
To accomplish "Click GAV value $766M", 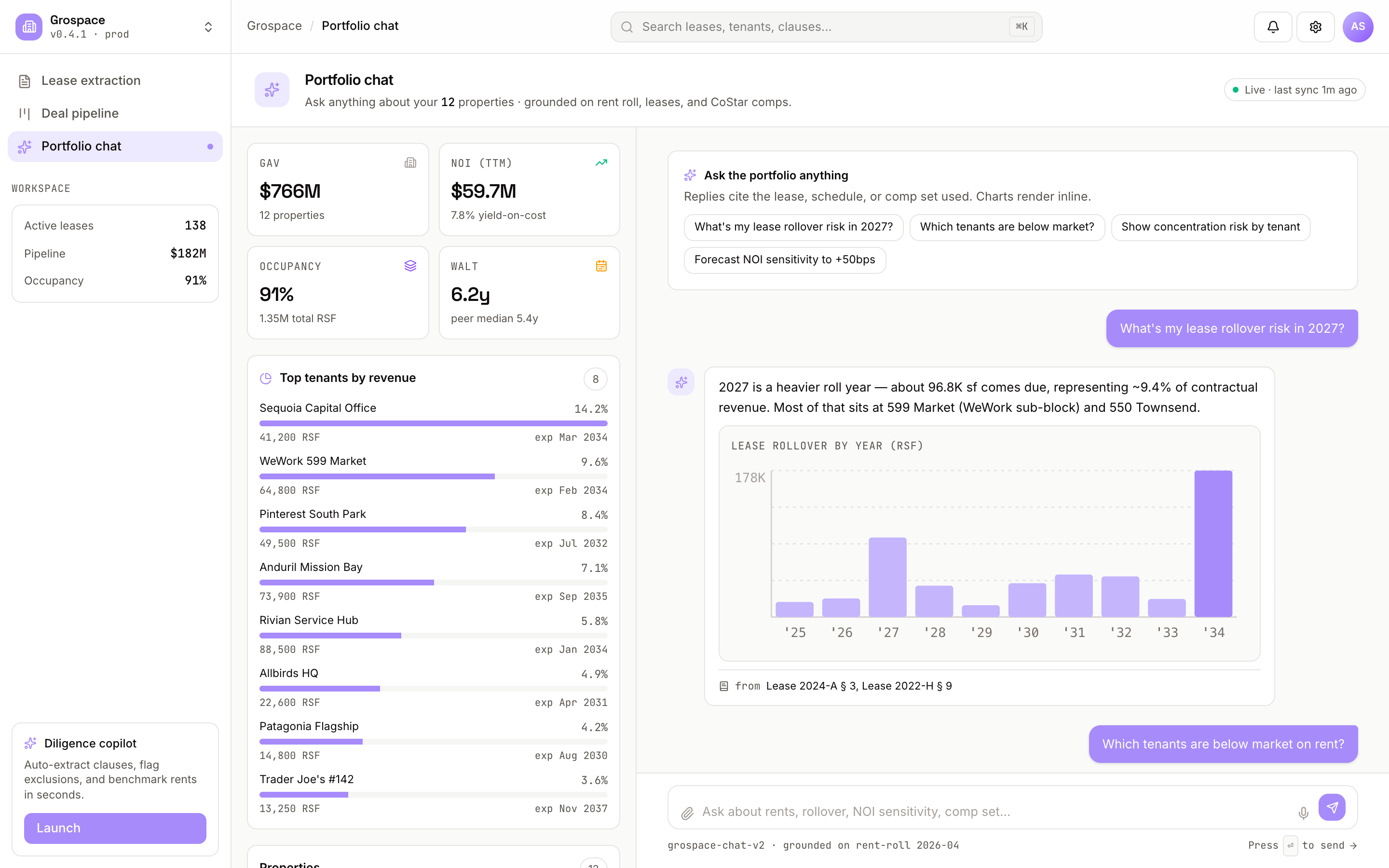I will pos(290,191).
